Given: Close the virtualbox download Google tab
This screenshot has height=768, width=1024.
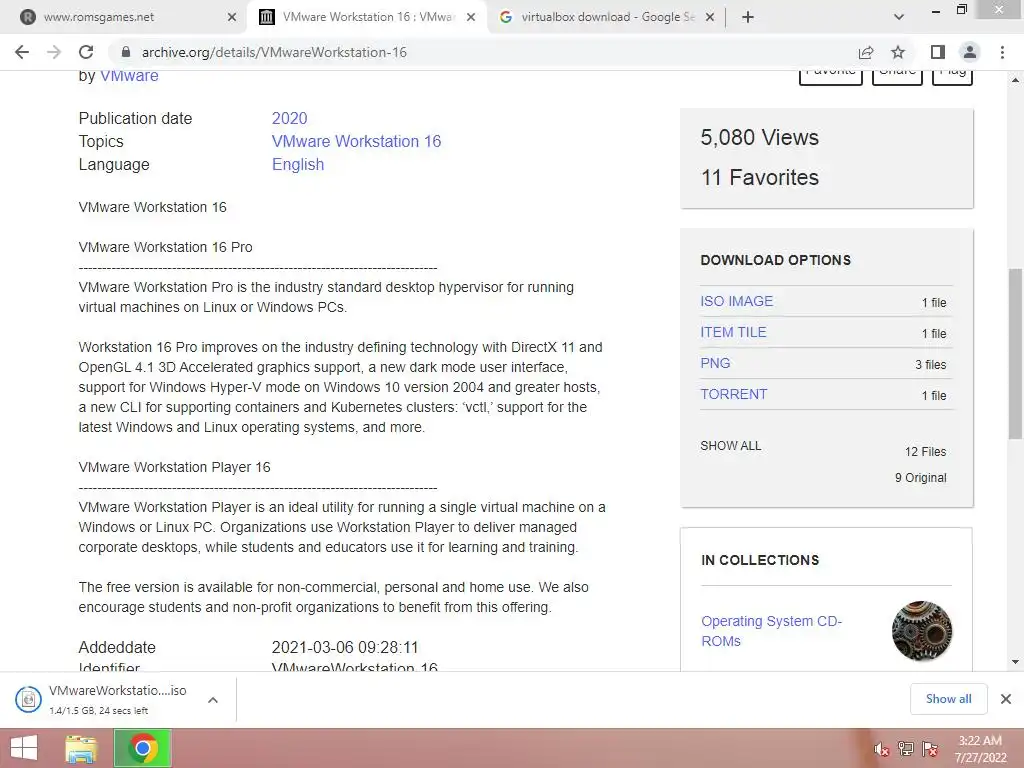Looking at the screenshot, I should [710, 17].
